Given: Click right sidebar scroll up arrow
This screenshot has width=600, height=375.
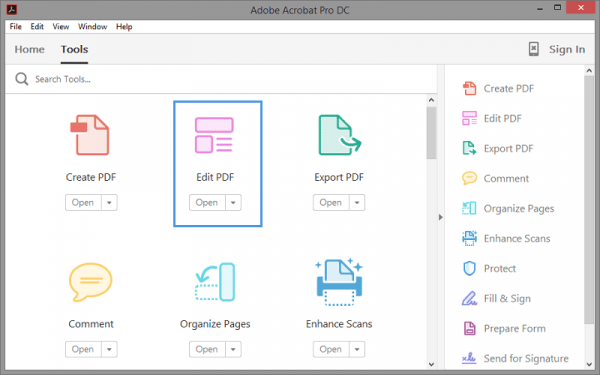Looking at the screenshot, I should tap(589, 71).
